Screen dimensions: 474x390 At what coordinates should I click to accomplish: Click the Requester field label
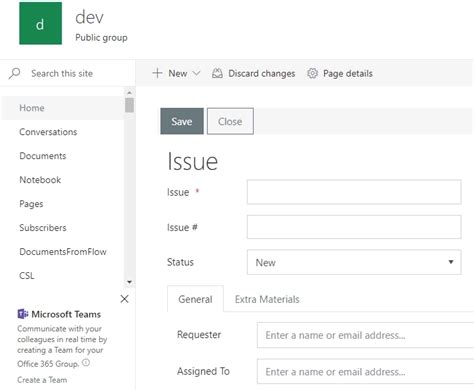199,335
